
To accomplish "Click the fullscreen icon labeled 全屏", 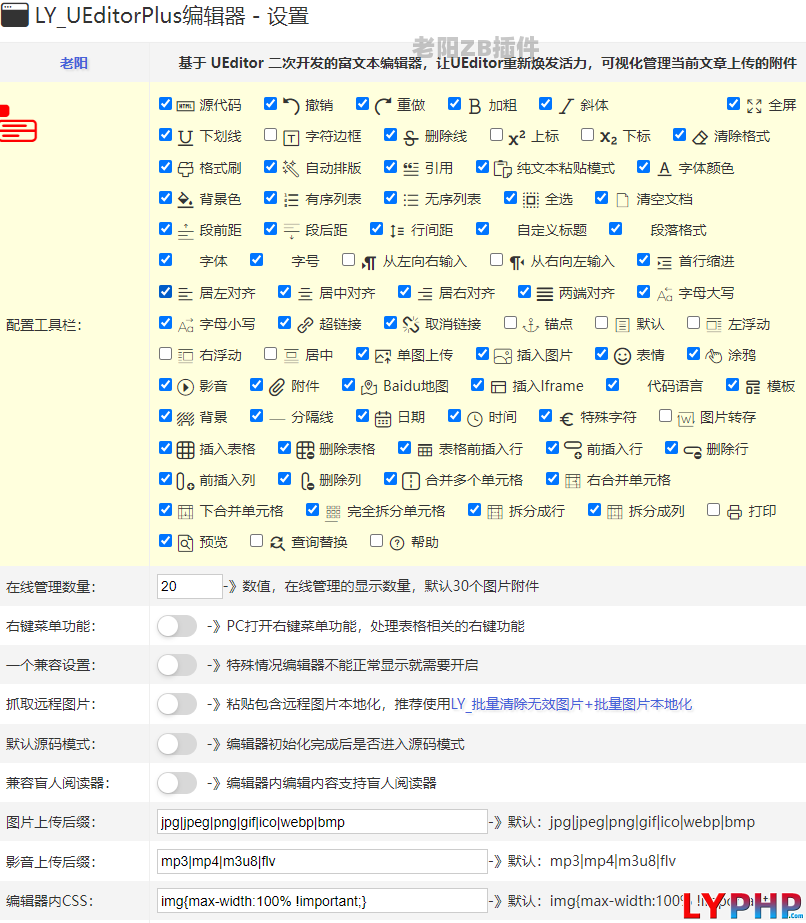I will 754,105.
